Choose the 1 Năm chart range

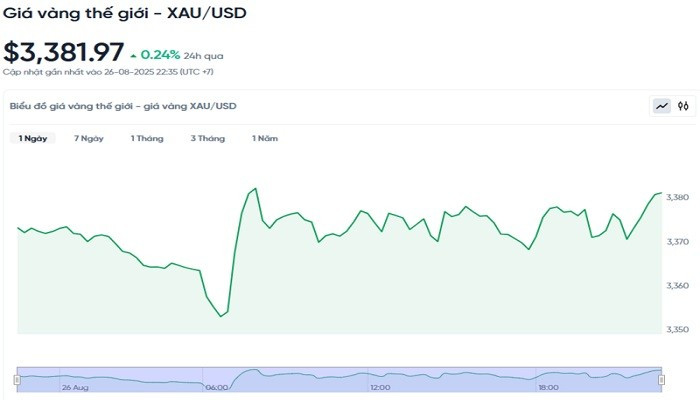click(265, 138)
